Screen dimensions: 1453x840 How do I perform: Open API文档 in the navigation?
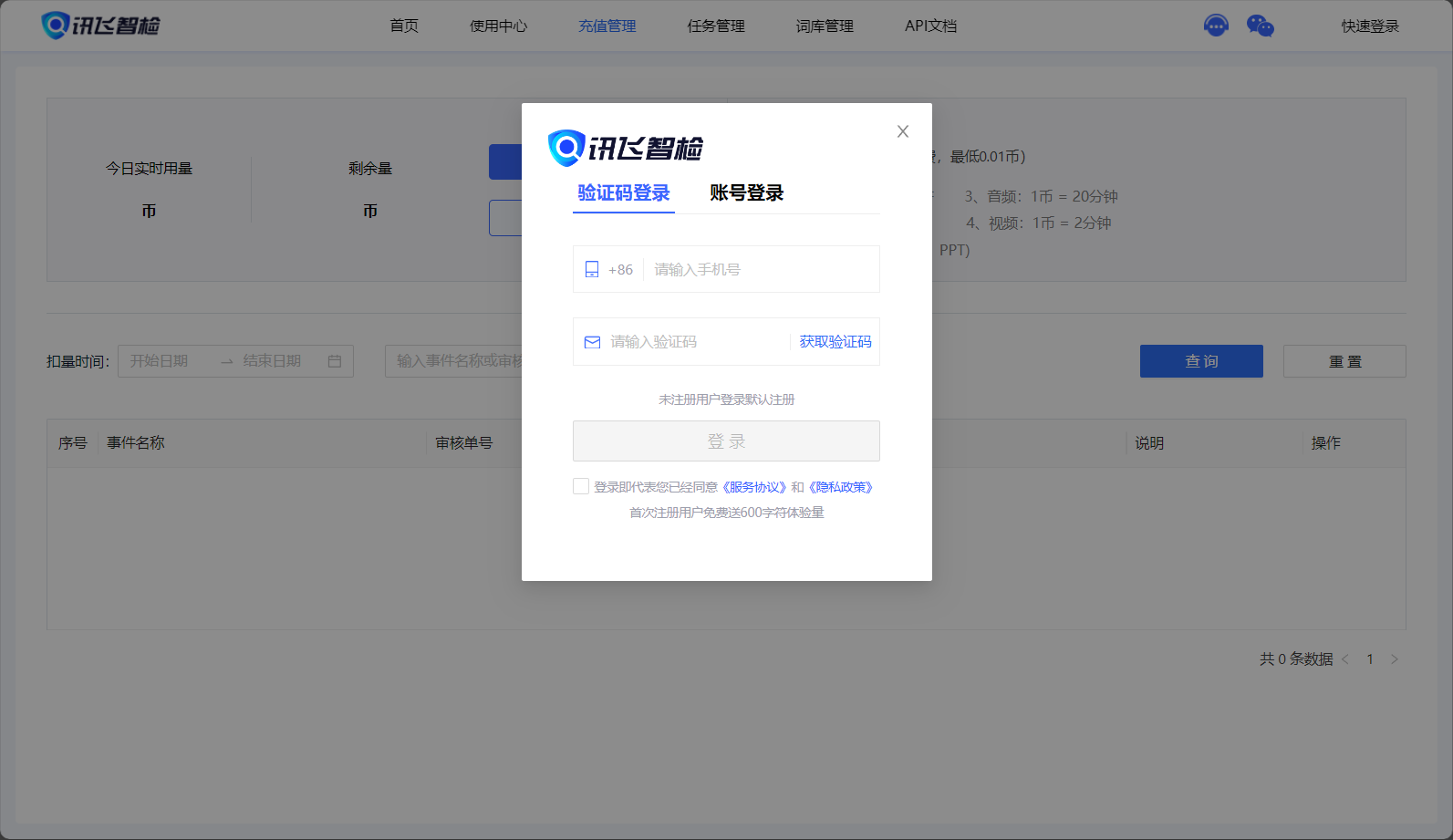tap(931, 26)
